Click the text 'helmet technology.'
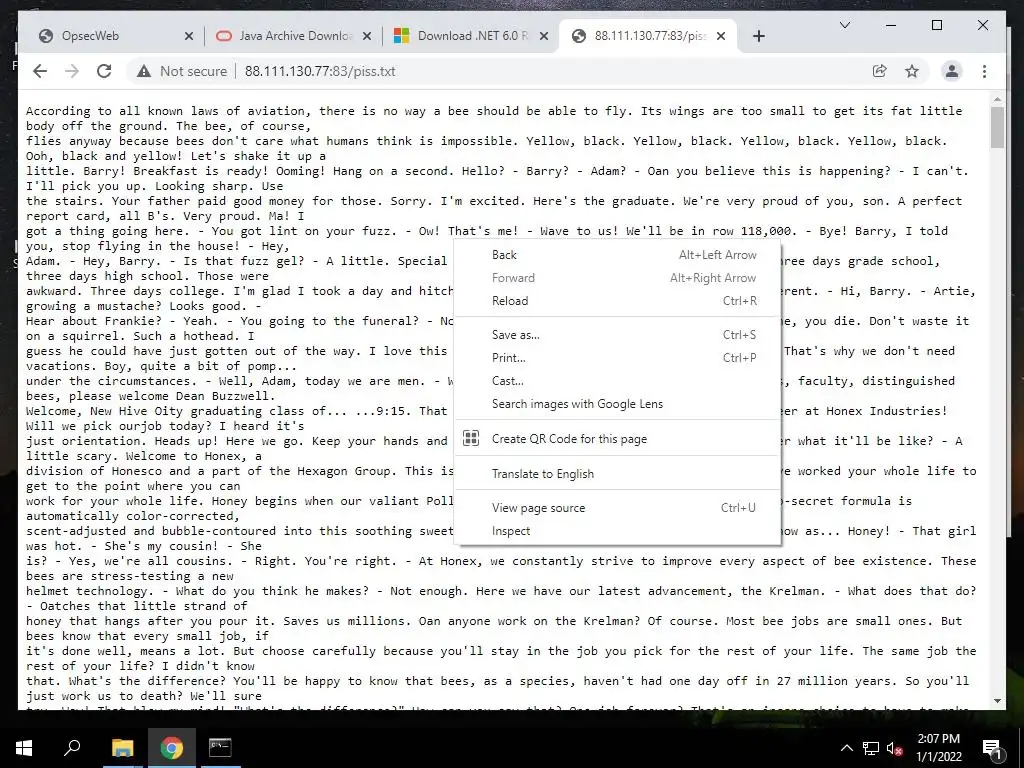The height and width of the screenshot is (768, 1024). point(90,591)
